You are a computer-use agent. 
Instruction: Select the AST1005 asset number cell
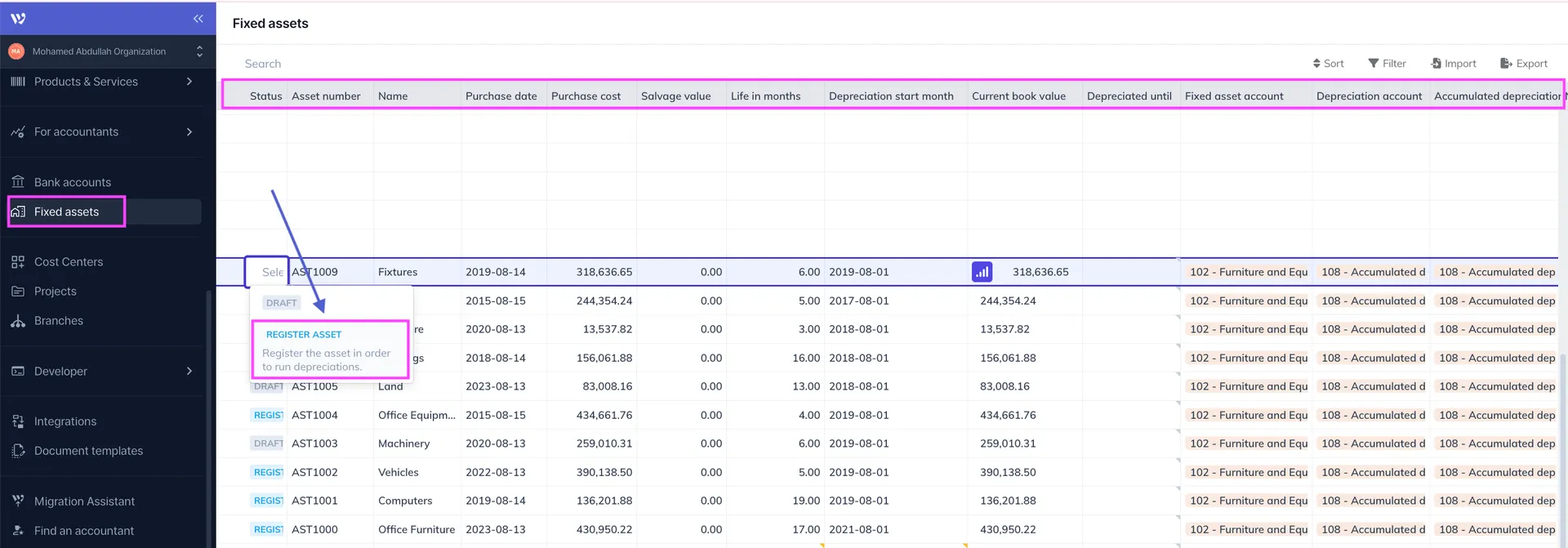(x=330, y=386)
